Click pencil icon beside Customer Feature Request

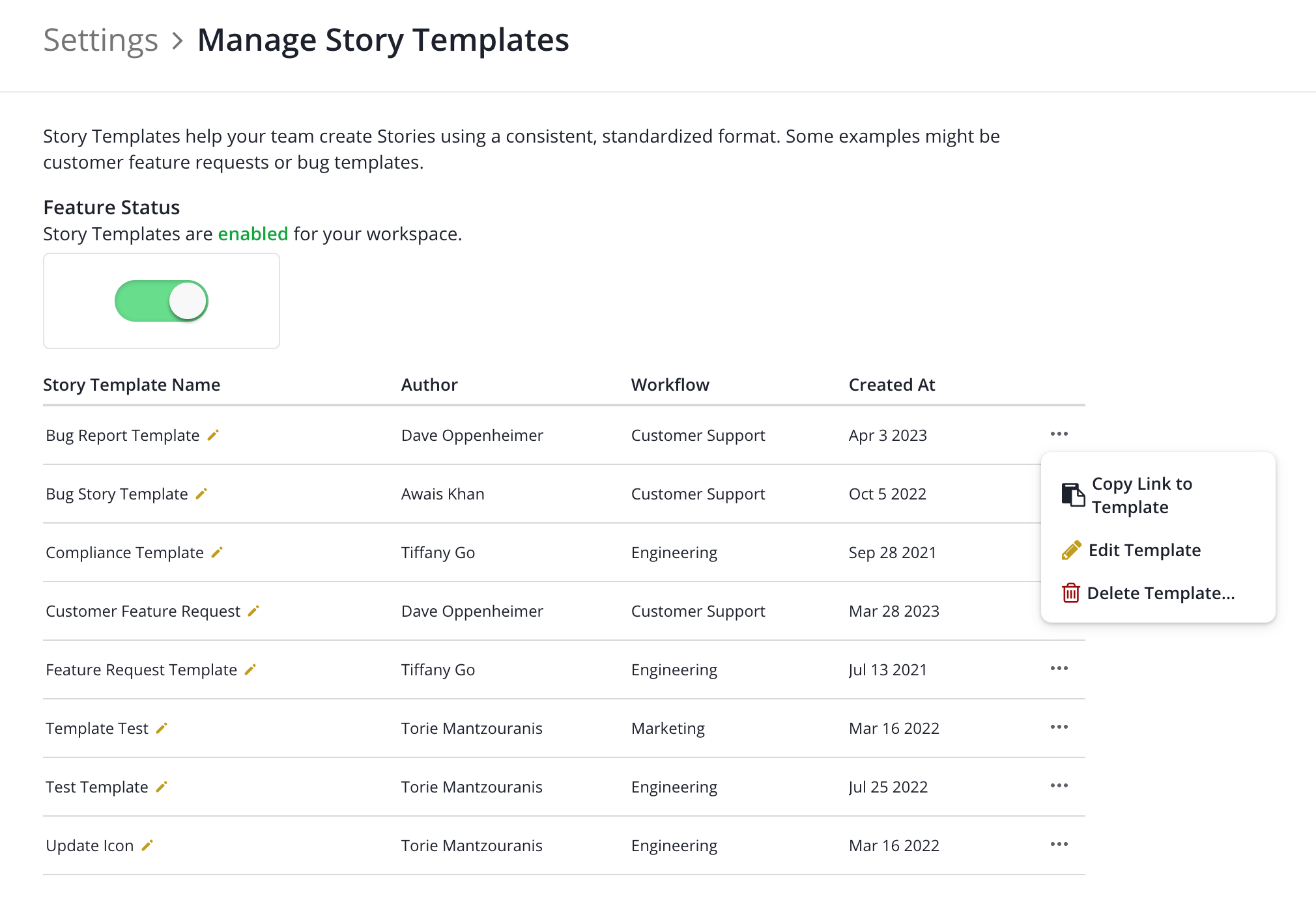(253, 611)
